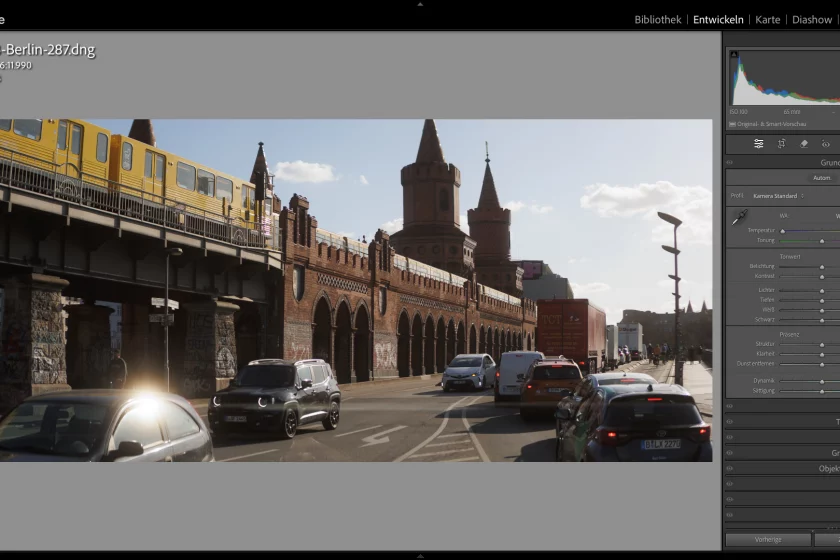
Task: Click the Sättigung slider handle
Action: pyautogui.click(x=822, y=392)
